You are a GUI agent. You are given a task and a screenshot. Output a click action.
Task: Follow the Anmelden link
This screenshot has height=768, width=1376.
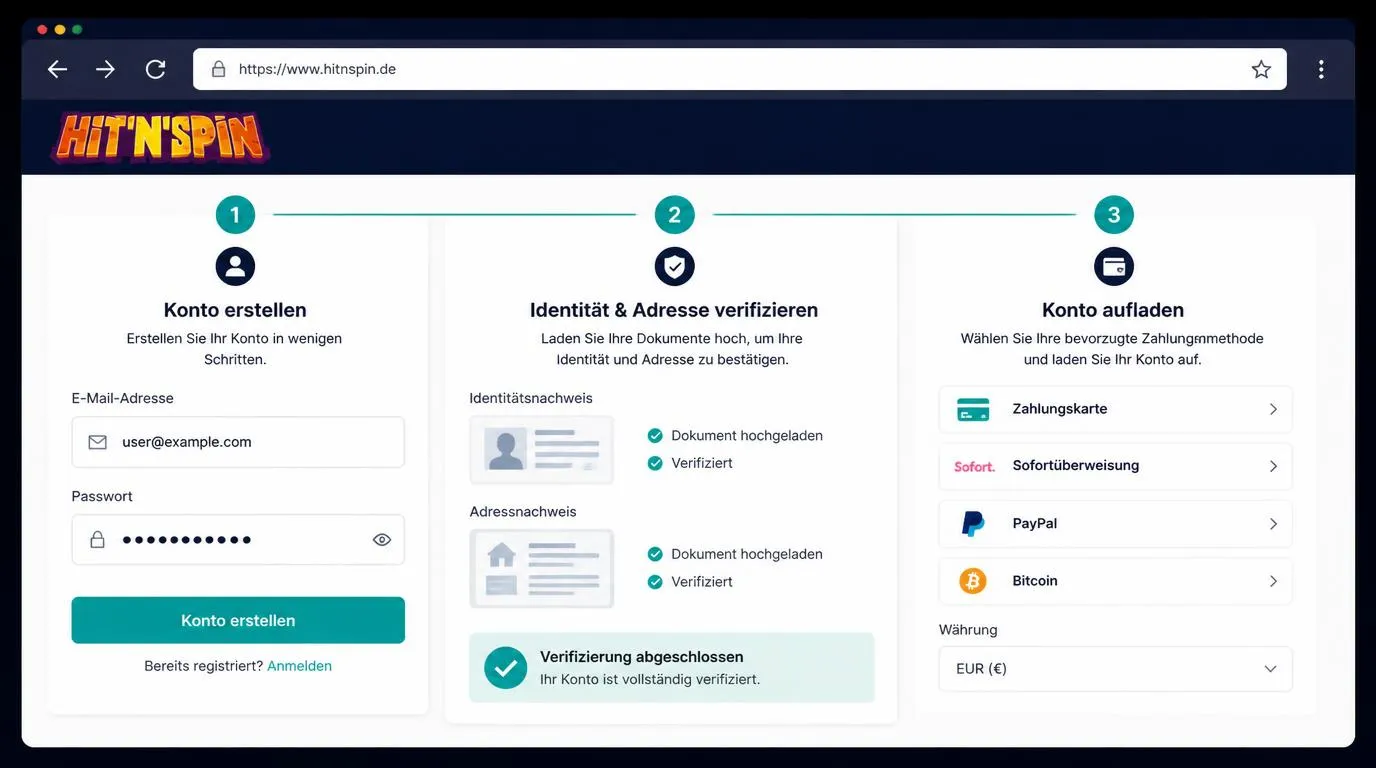coord(299,666)
